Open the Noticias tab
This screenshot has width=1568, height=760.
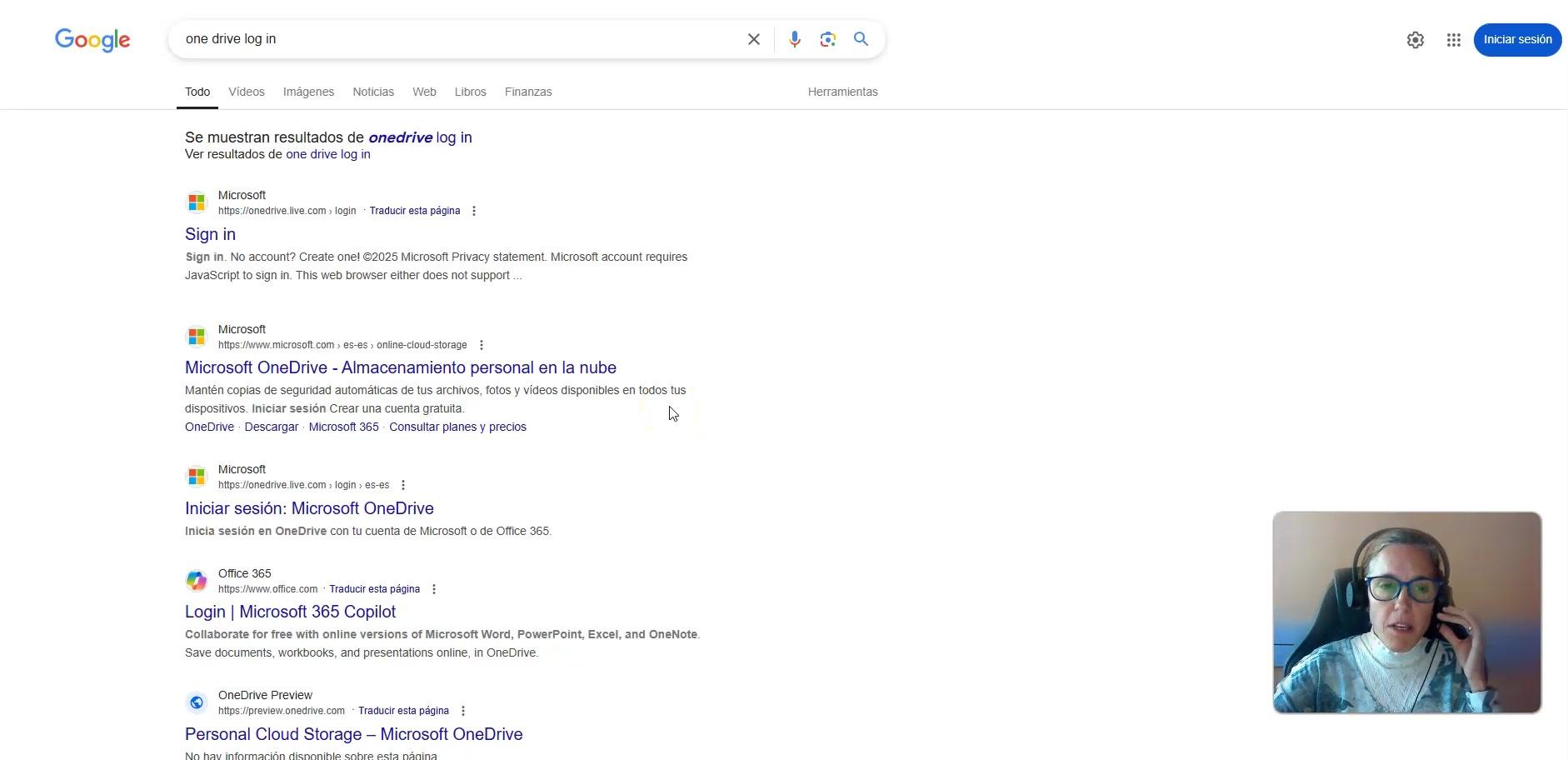click(373, 92)
